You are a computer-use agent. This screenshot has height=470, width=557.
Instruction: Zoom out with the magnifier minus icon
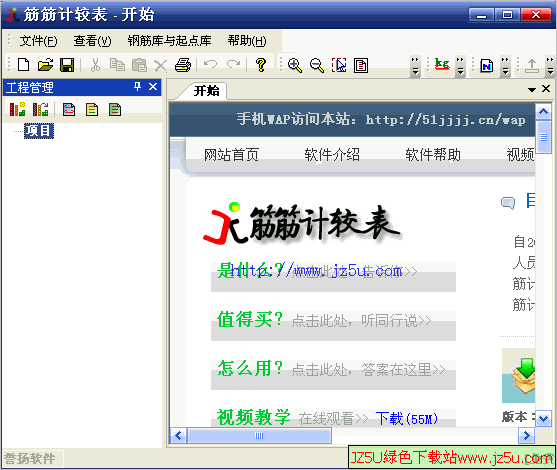(317, 65)
